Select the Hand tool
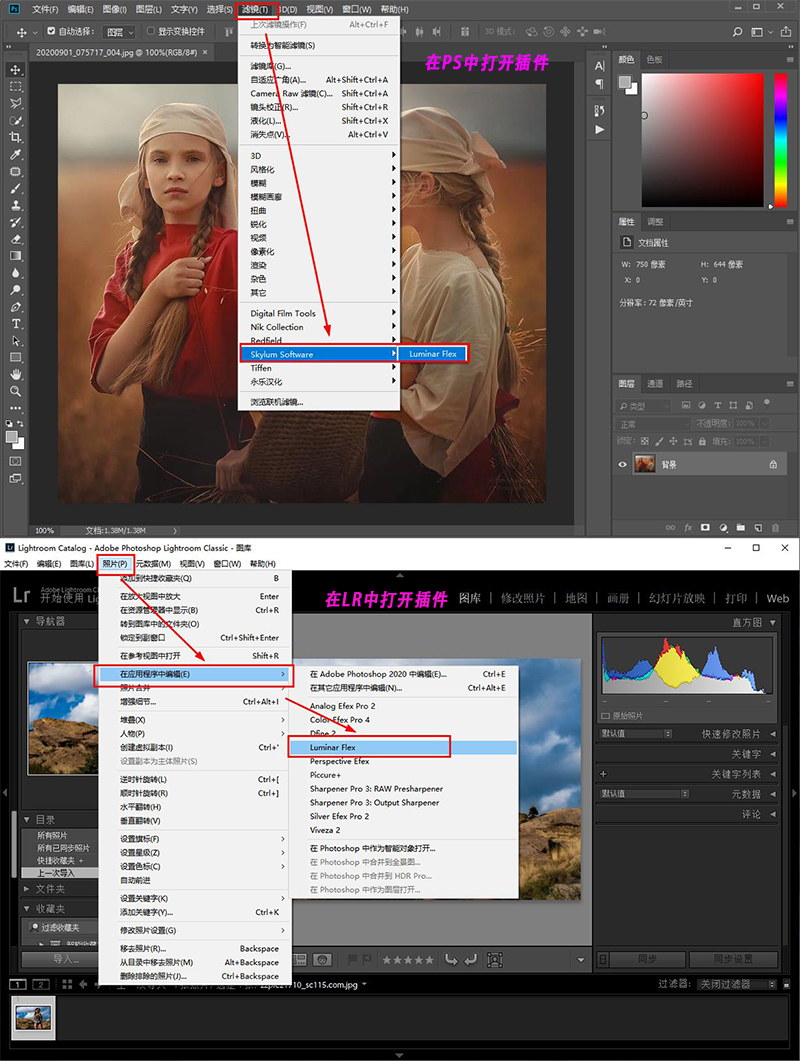The height and width of the screenshot is (1061, 800). [x=16, y=374]
